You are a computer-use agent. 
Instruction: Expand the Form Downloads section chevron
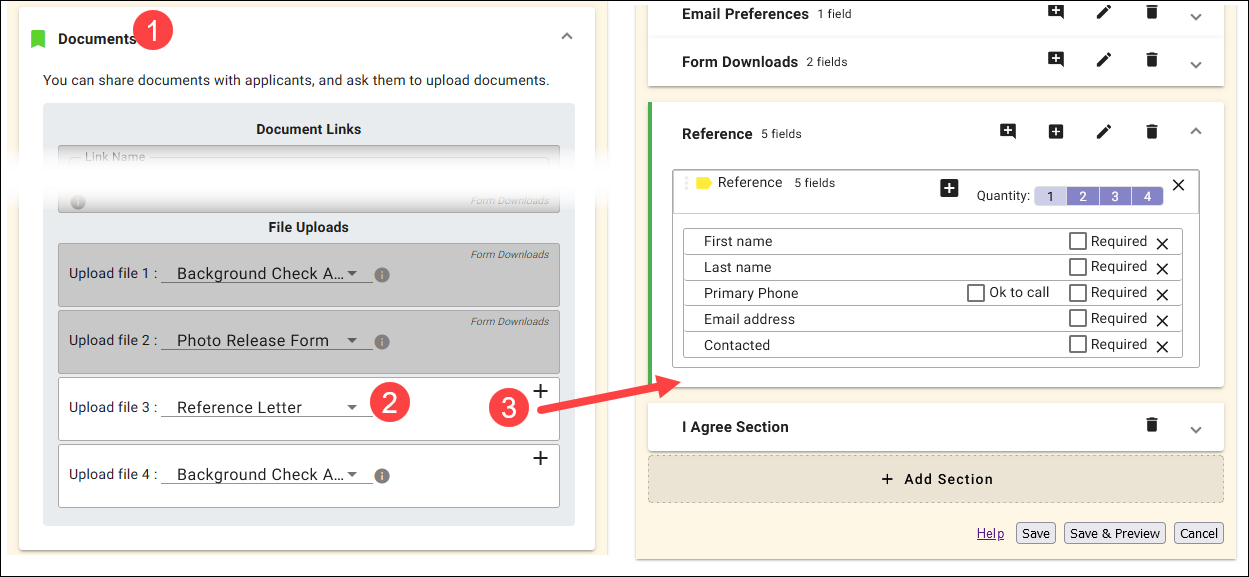point(1196,64)
